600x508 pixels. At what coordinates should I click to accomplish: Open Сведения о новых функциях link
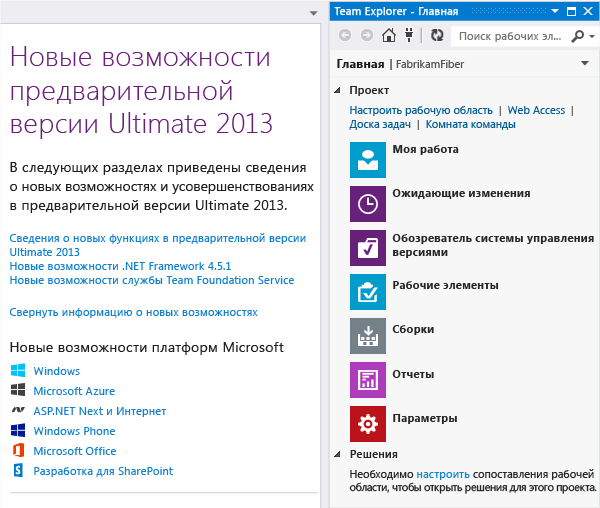coord(158,245)
